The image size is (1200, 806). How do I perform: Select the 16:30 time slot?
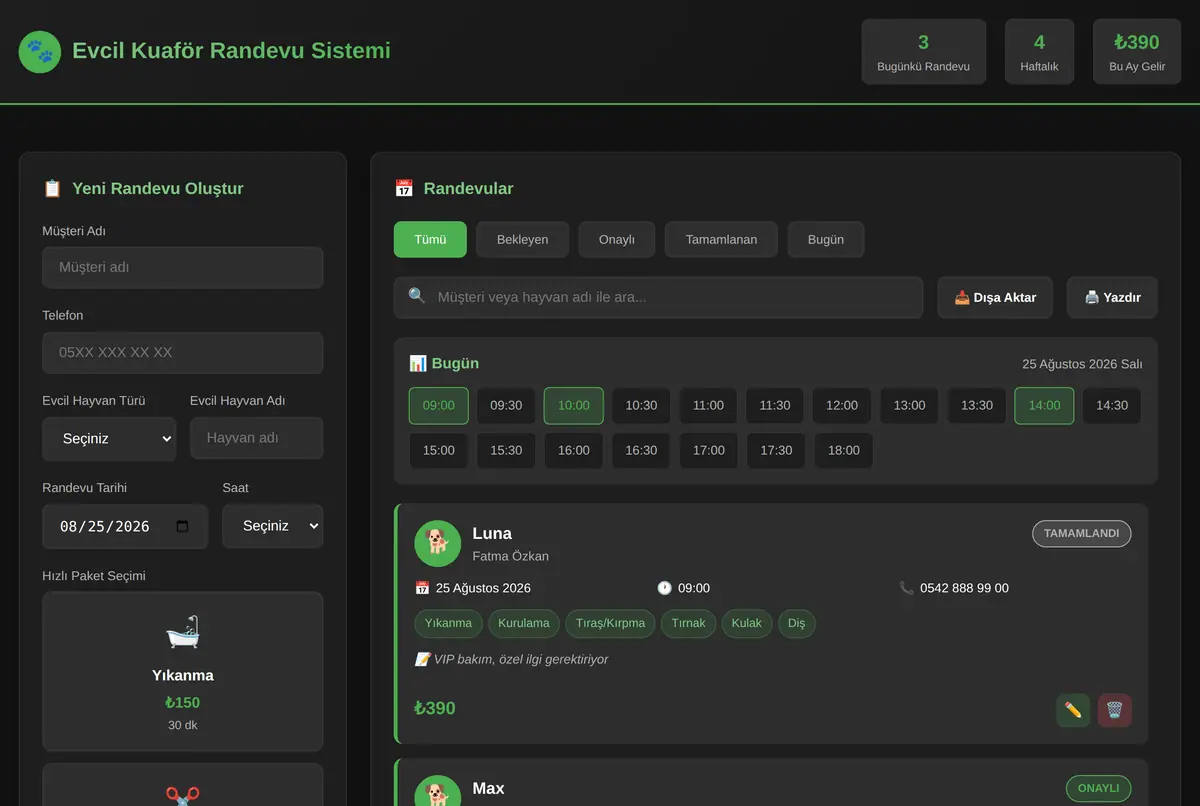pyautogui.click(x=641, y=450)
